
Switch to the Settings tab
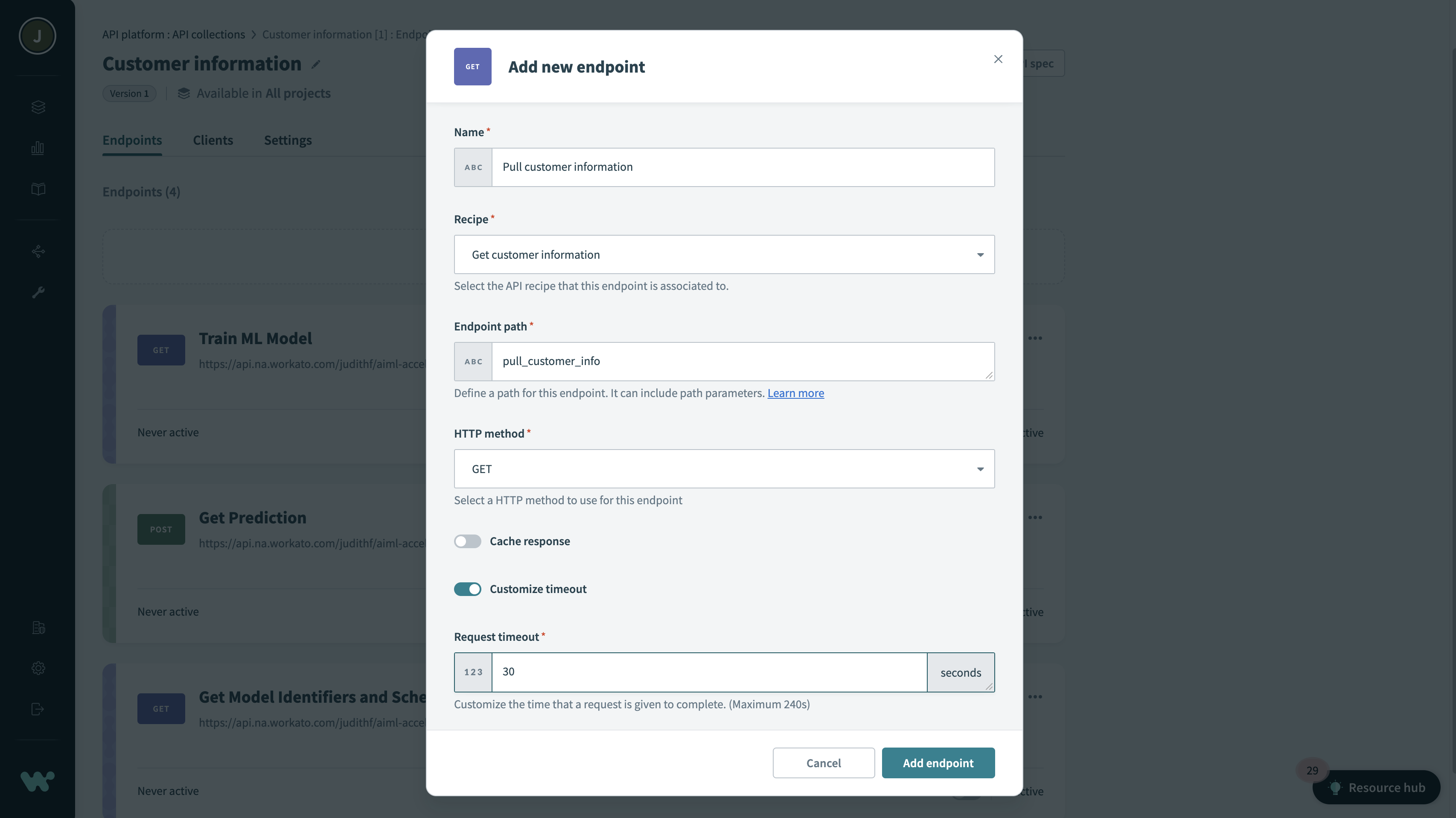click(288, 140)
